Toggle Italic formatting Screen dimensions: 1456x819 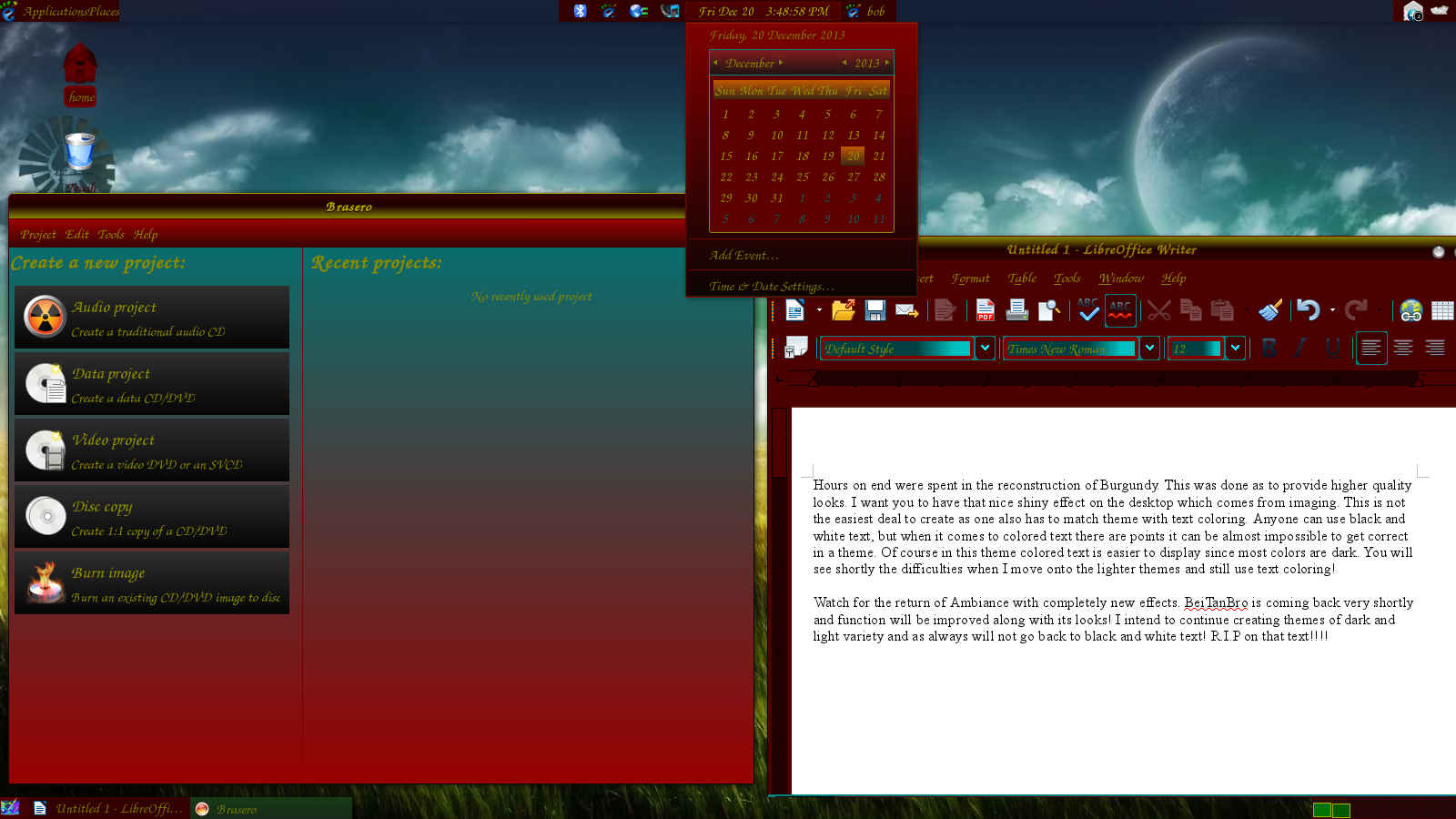[1300, 348]
